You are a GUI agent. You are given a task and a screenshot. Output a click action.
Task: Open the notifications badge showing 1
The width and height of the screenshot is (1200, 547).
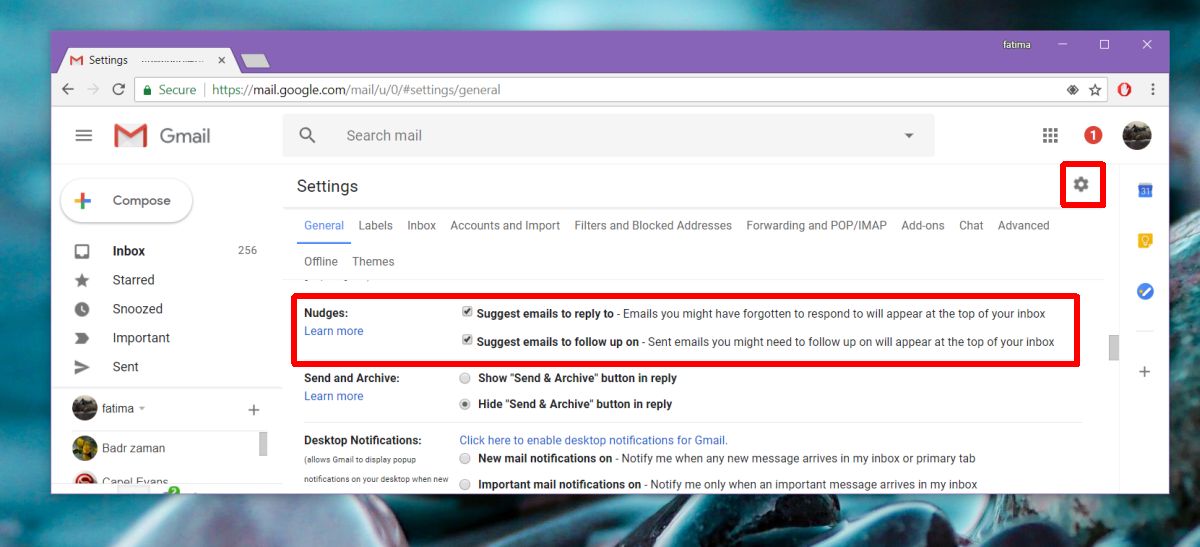1093,135
